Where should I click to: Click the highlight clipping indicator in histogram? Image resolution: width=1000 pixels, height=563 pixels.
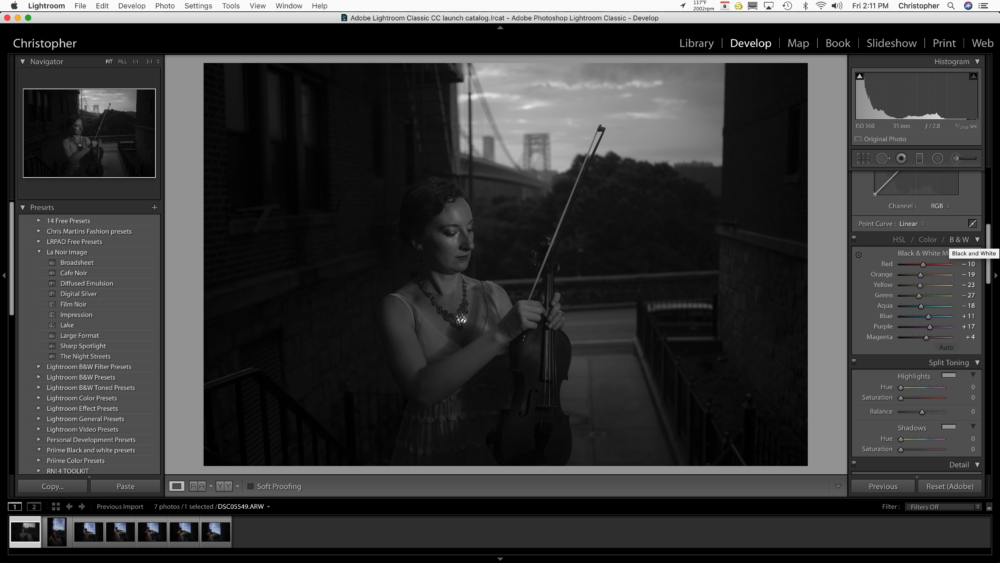click(973, 77)
